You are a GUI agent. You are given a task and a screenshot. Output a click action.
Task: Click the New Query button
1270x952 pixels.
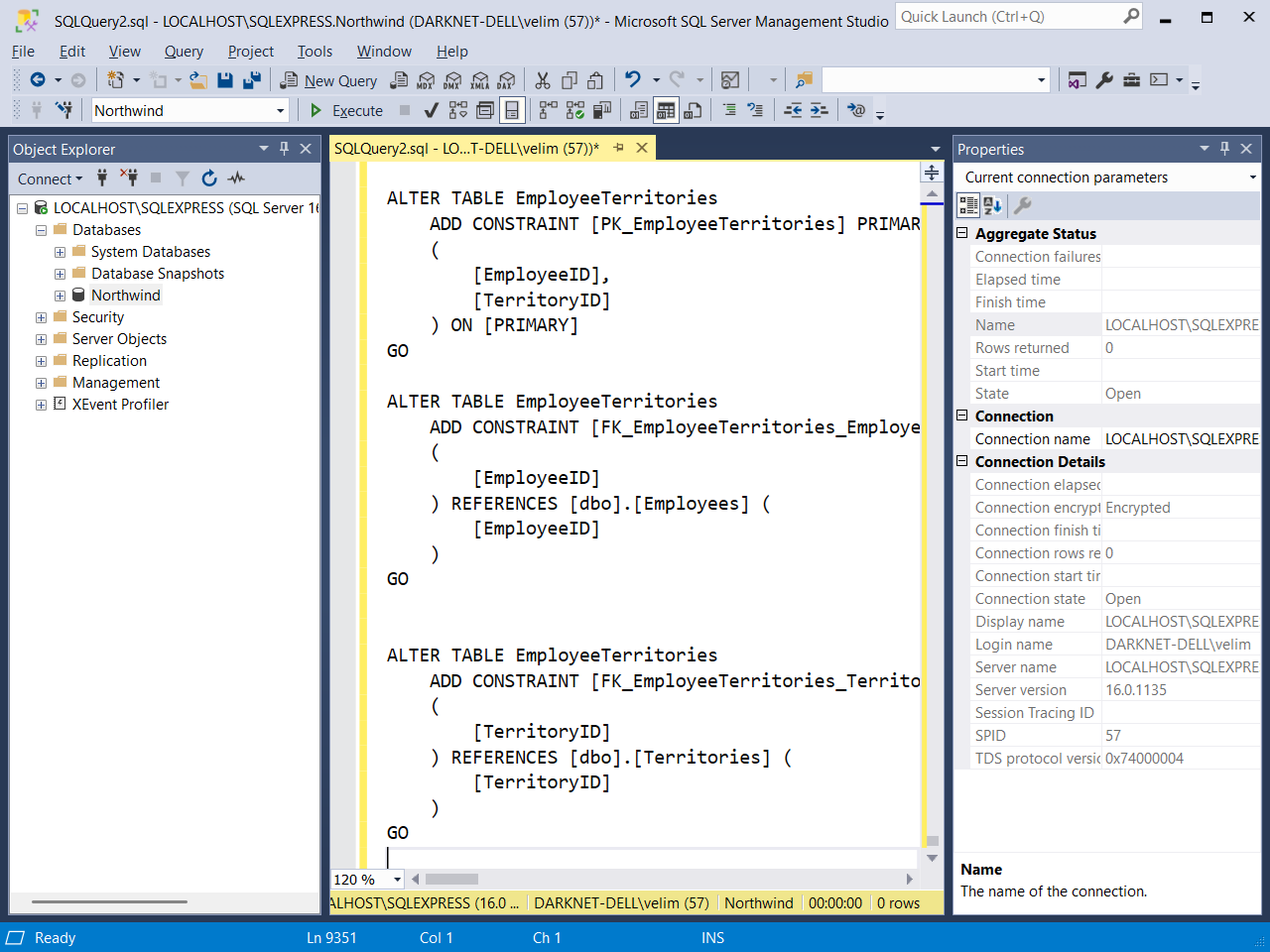pyautogui.click(x=328, y=80)
